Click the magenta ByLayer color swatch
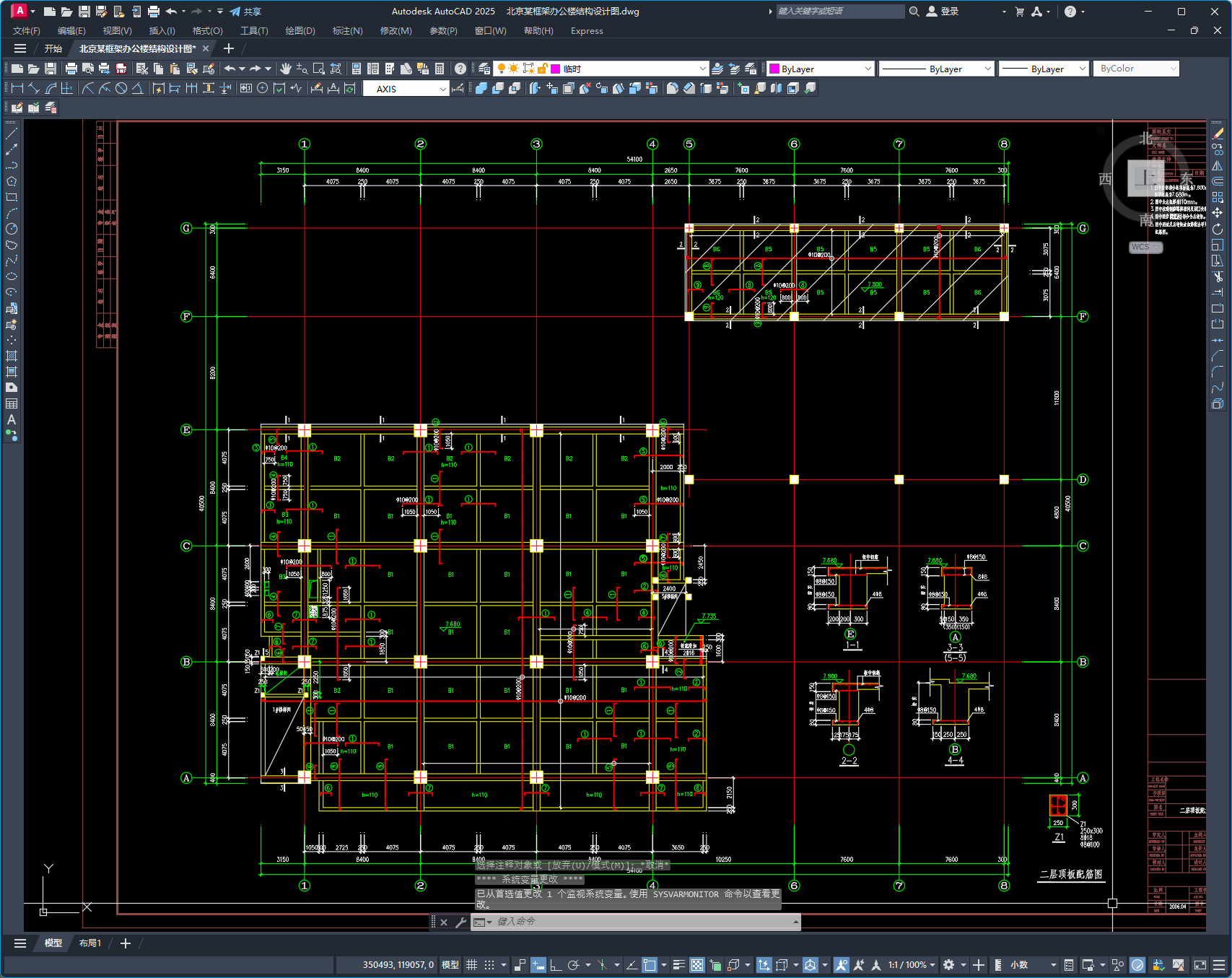The image size is (1232, 978). (774, 69)
